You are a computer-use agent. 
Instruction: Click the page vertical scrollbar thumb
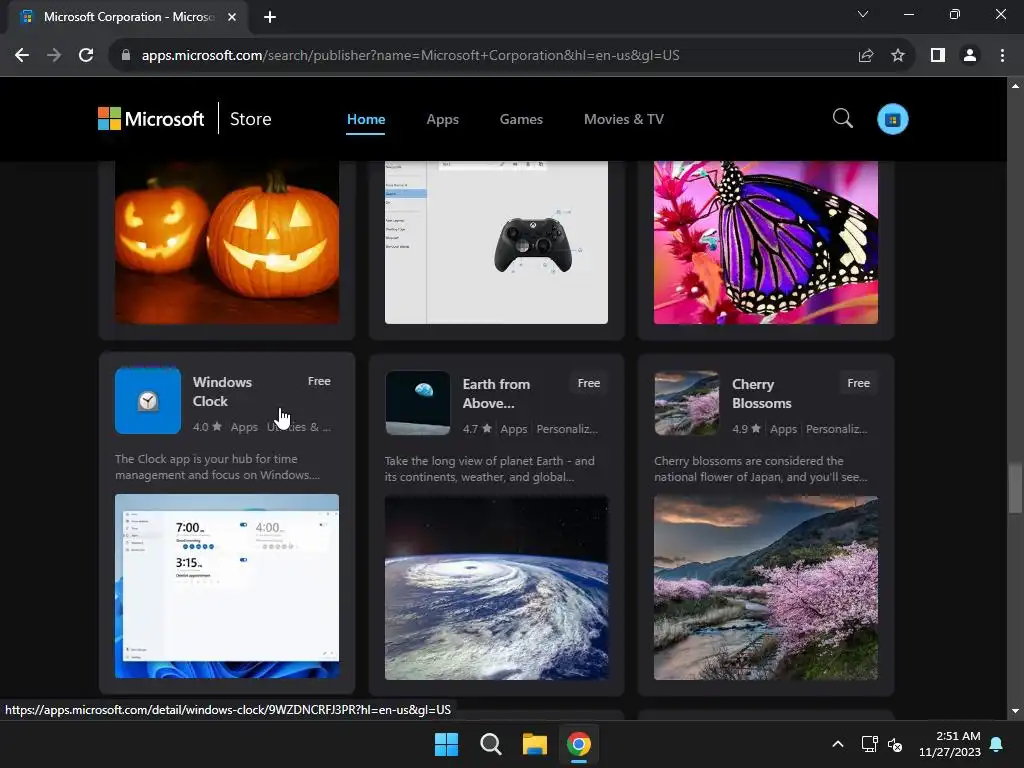point(1015,488)
